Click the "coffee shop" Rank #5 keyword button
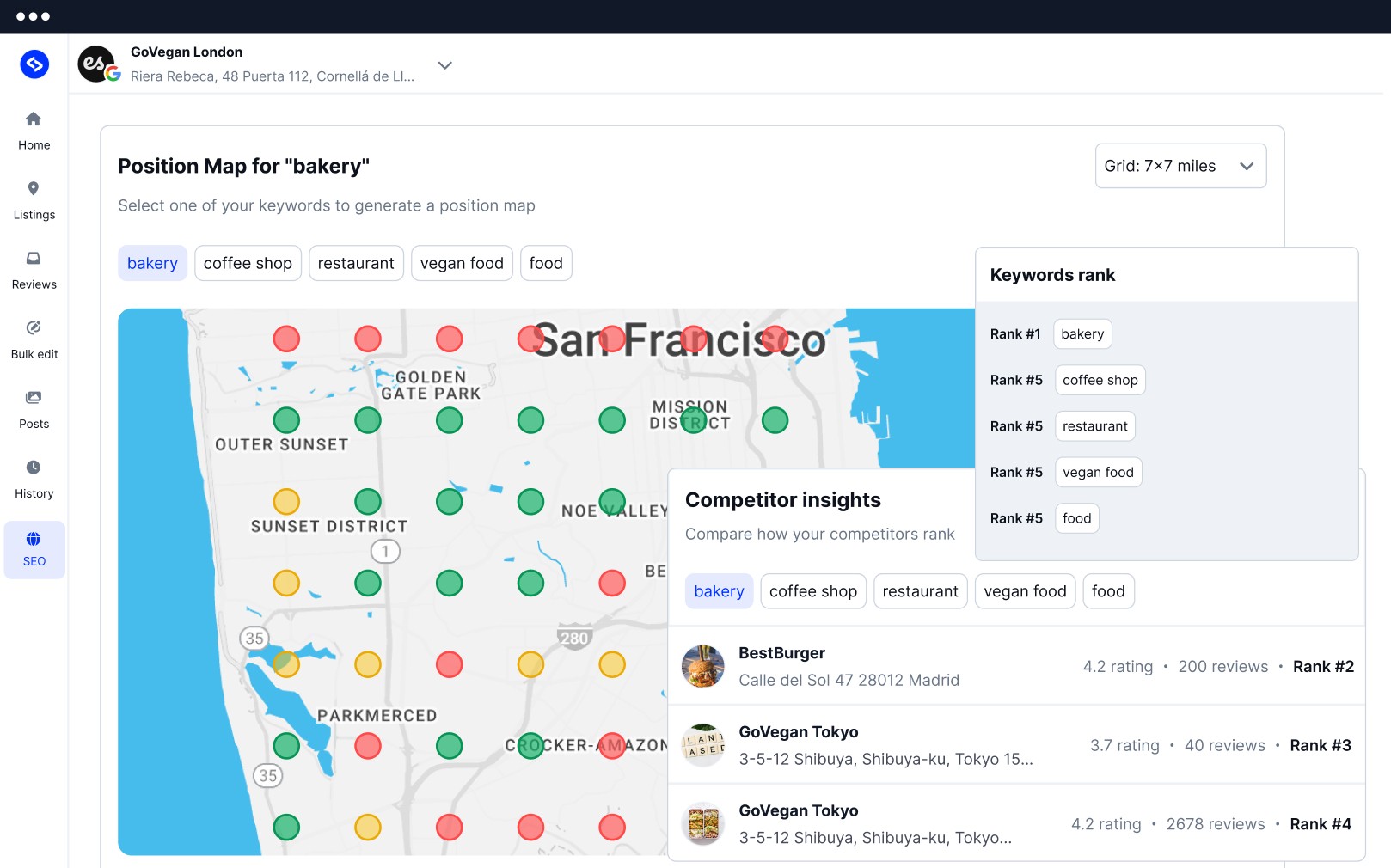1391x868 pixels. (1100, 381)
